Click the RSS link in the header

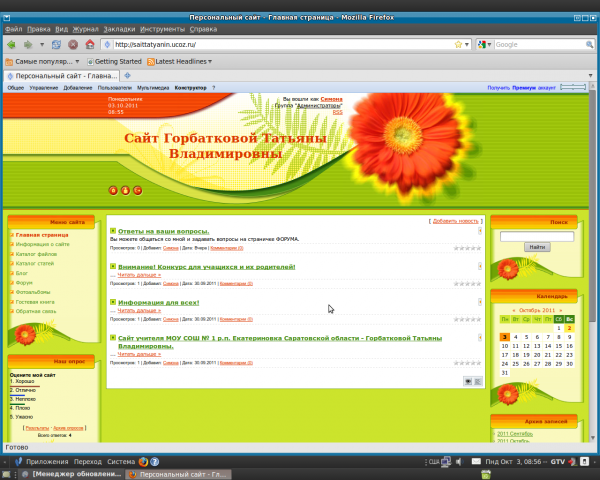338,112
